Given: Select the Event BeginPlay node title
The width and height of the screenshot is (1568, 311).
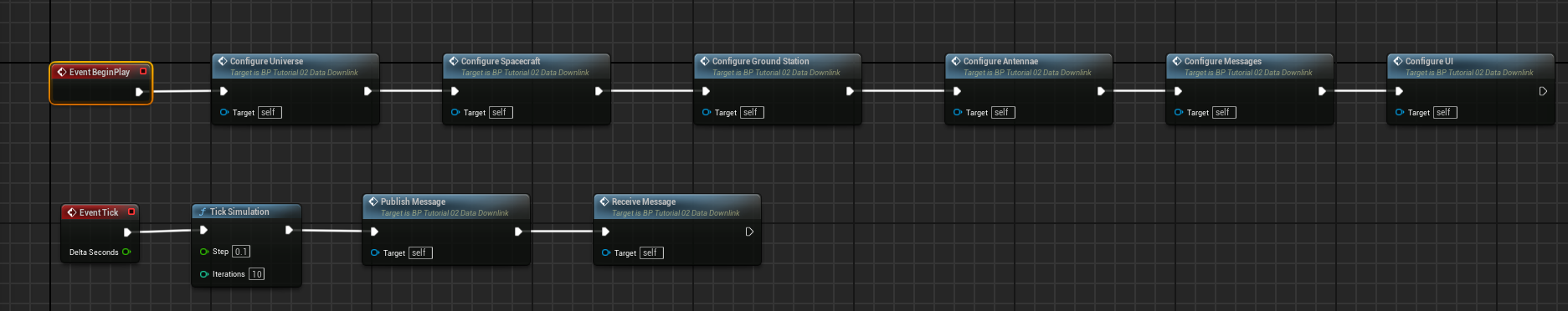Looking at the screenshot, I should pos(100,72).
